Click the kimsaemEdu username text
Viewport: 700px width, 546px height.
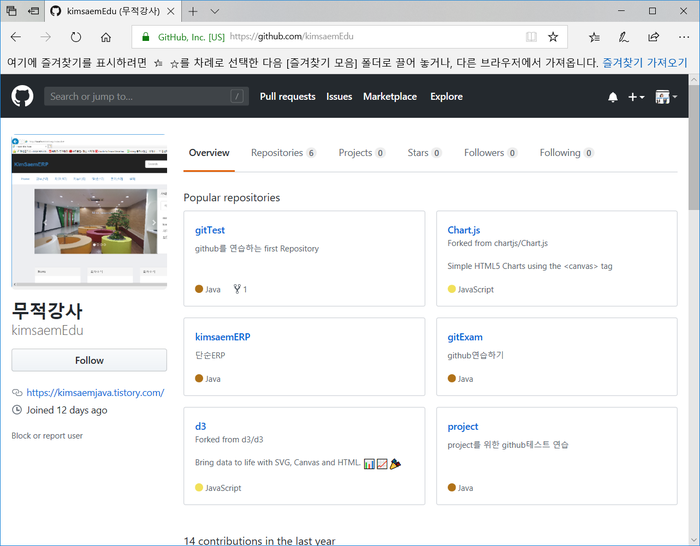tap(47, 330)
